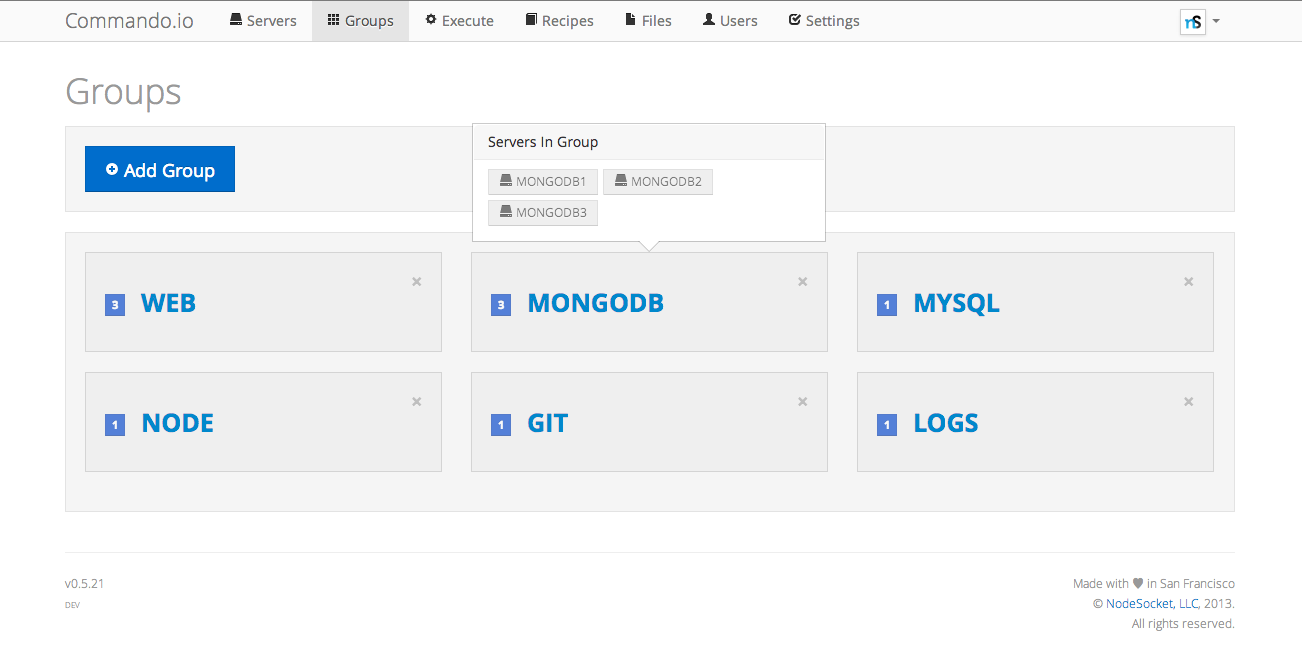
Task: Delete the LOGS group with its X
Action: click(x=1189, y=402)
